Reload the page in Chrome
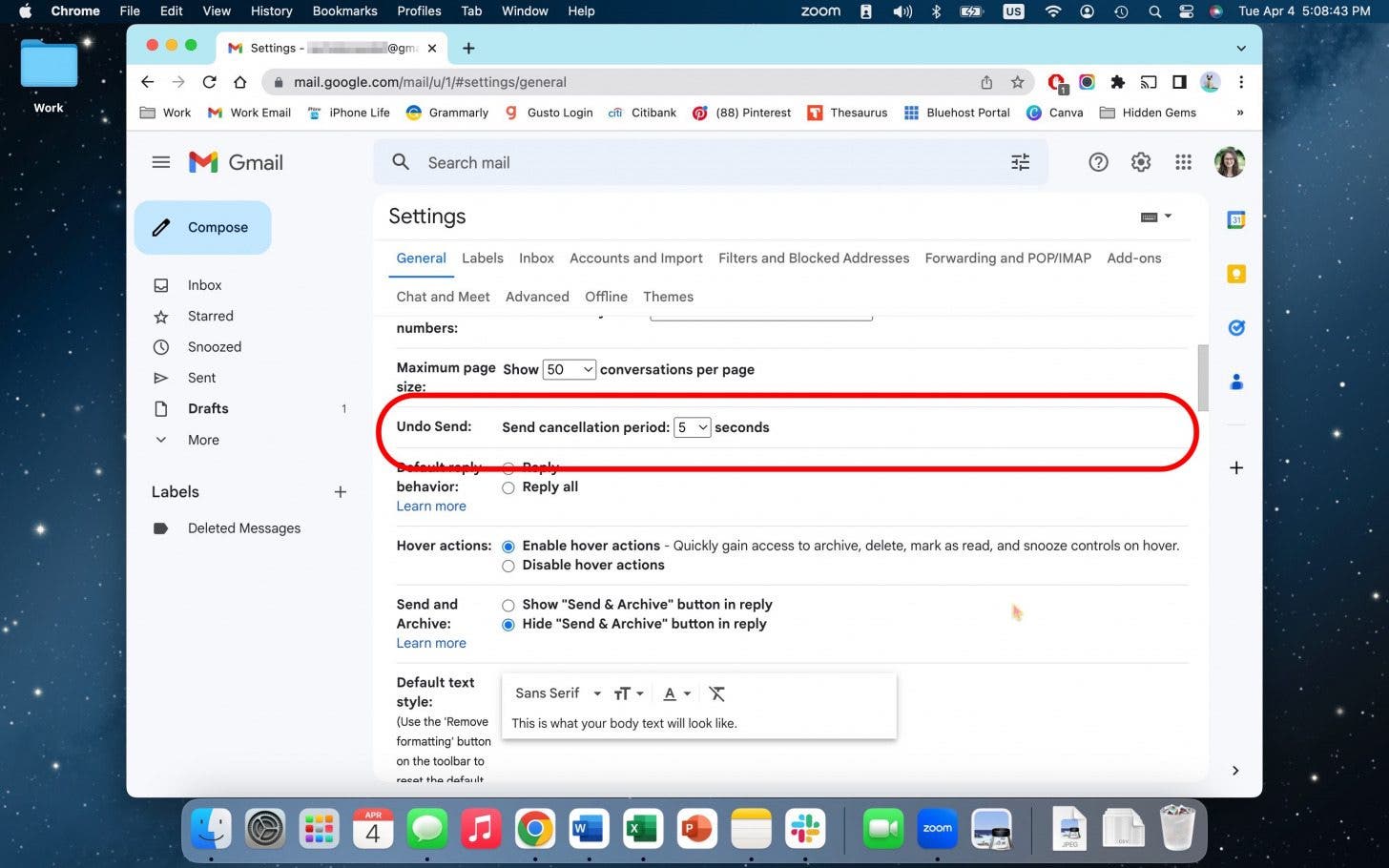The height and width of the screenshot is (868, 1389). pos(210,82)
